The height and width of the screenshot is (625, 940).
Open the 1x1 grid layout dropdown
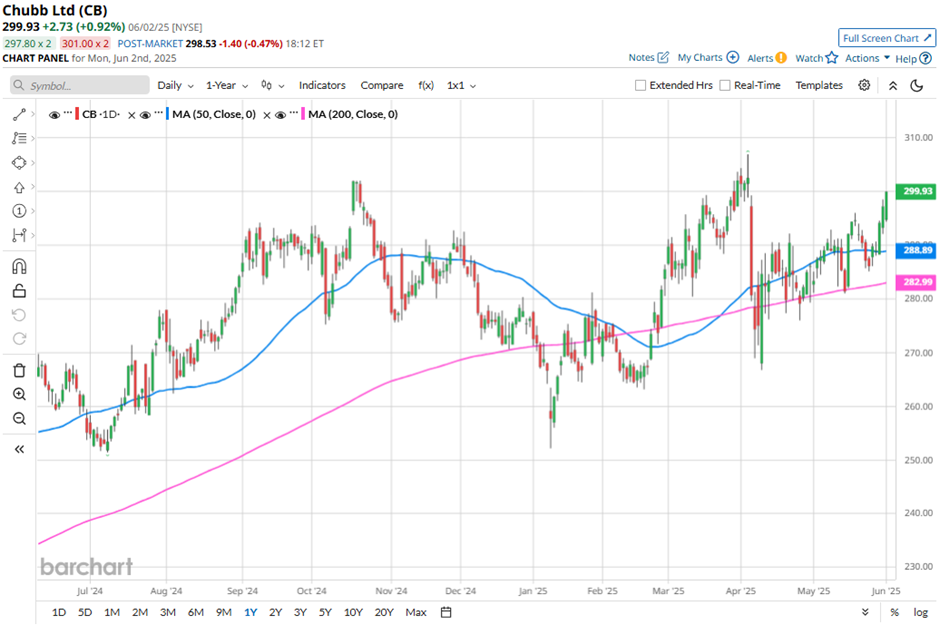(x=461, y=86)
